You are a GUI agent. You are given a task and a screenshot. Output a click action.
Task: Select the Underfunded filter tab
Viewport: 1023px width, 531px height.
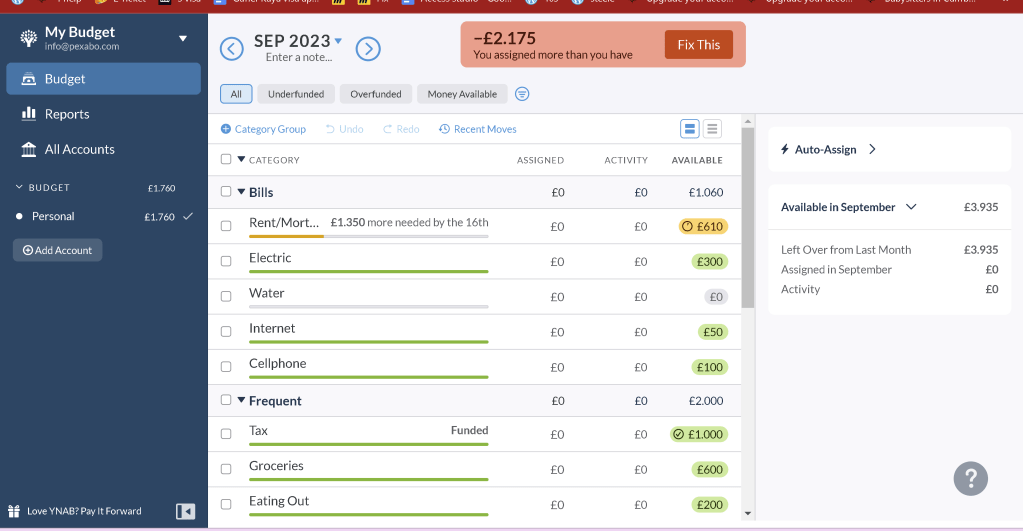tap(296, 94)
